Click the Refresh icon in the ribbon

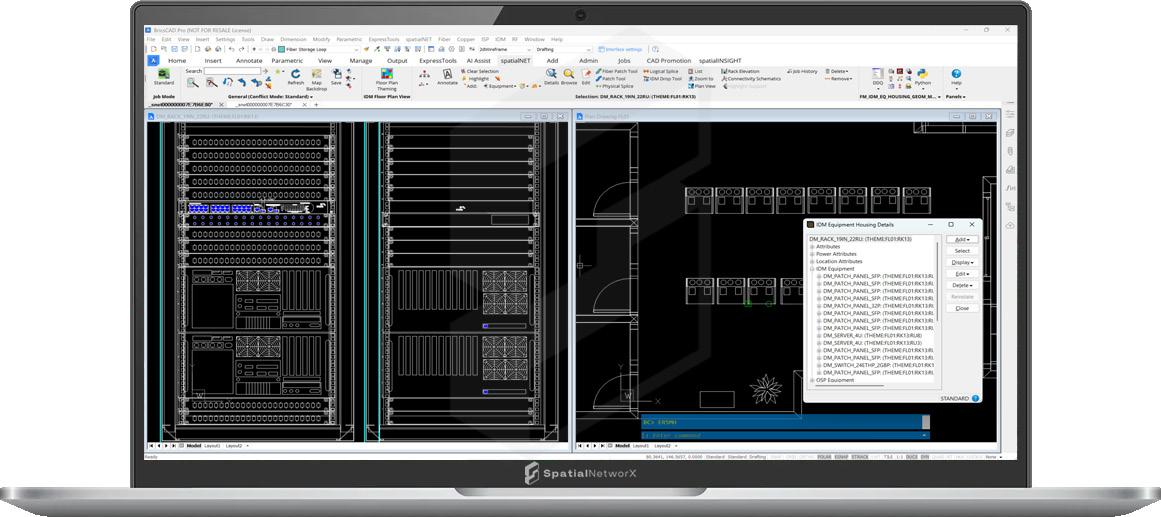coord(295,74)
